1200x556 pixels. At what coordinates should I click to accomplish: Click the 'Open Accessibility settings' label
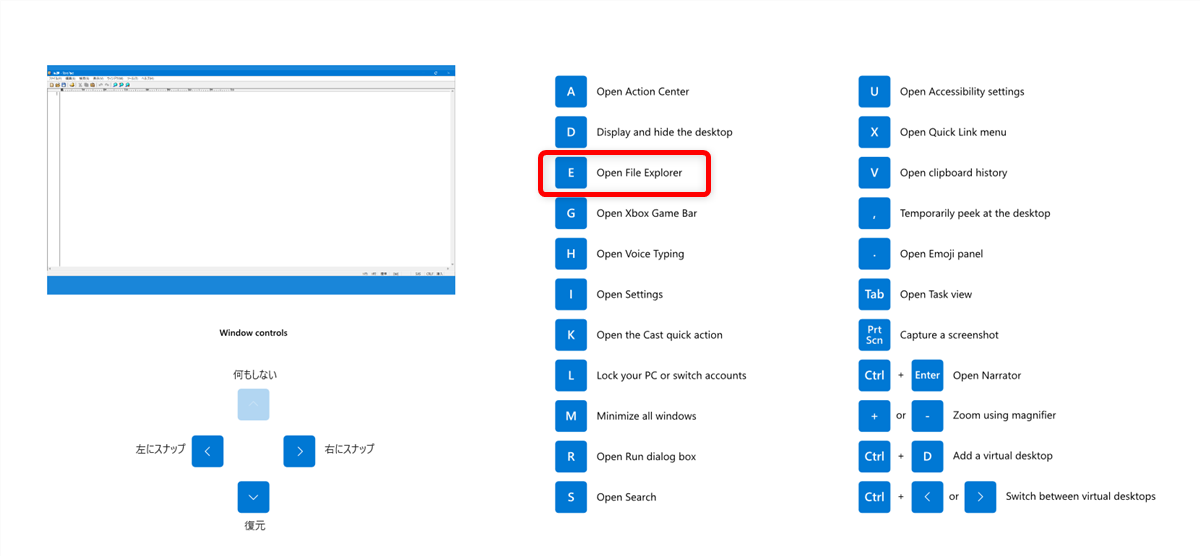click(x=962, y=92)
